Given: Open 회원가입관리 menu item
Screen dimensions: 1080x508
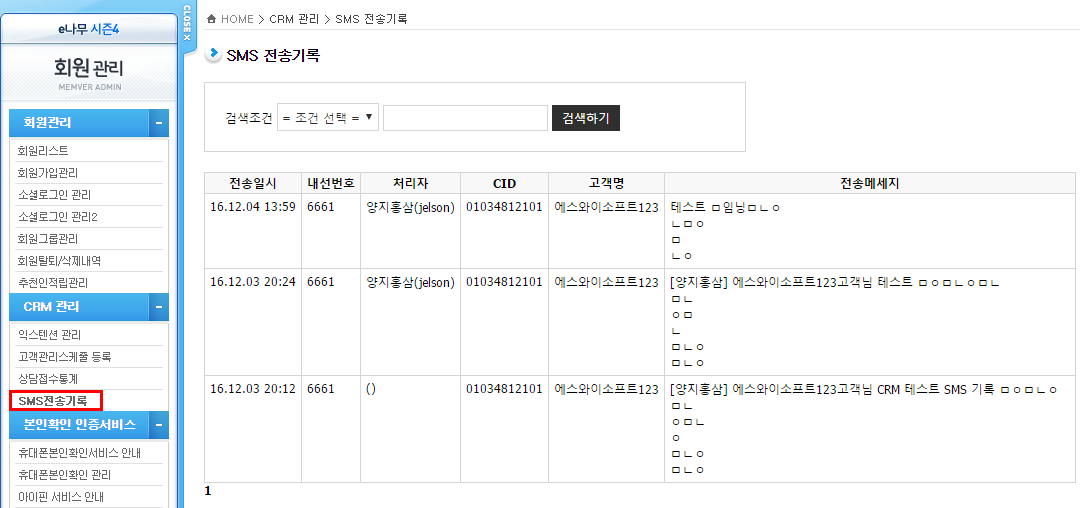Looking at the screenshot, I should click(48, 173).
